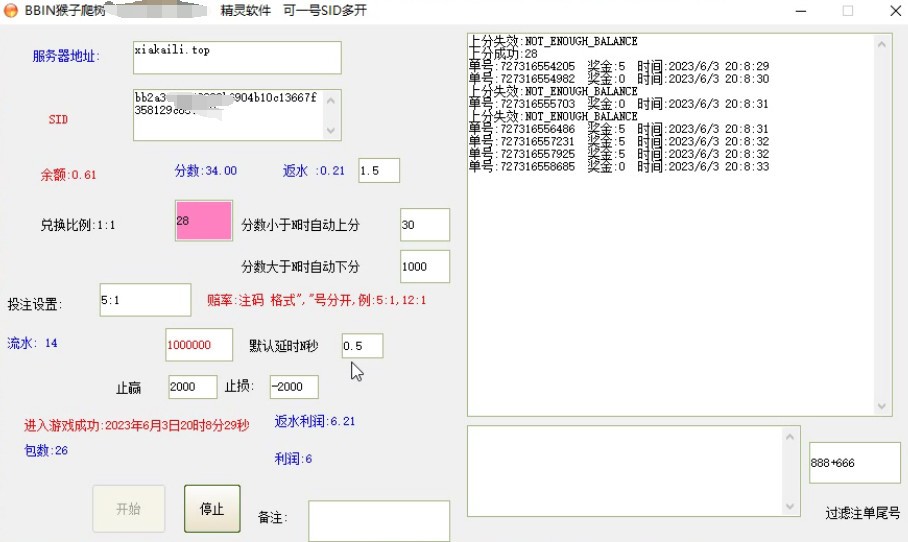Click the 流水: 14 text
Image resolution: width=908 pixels, height=542 pixels.
[x=32, y=343]
